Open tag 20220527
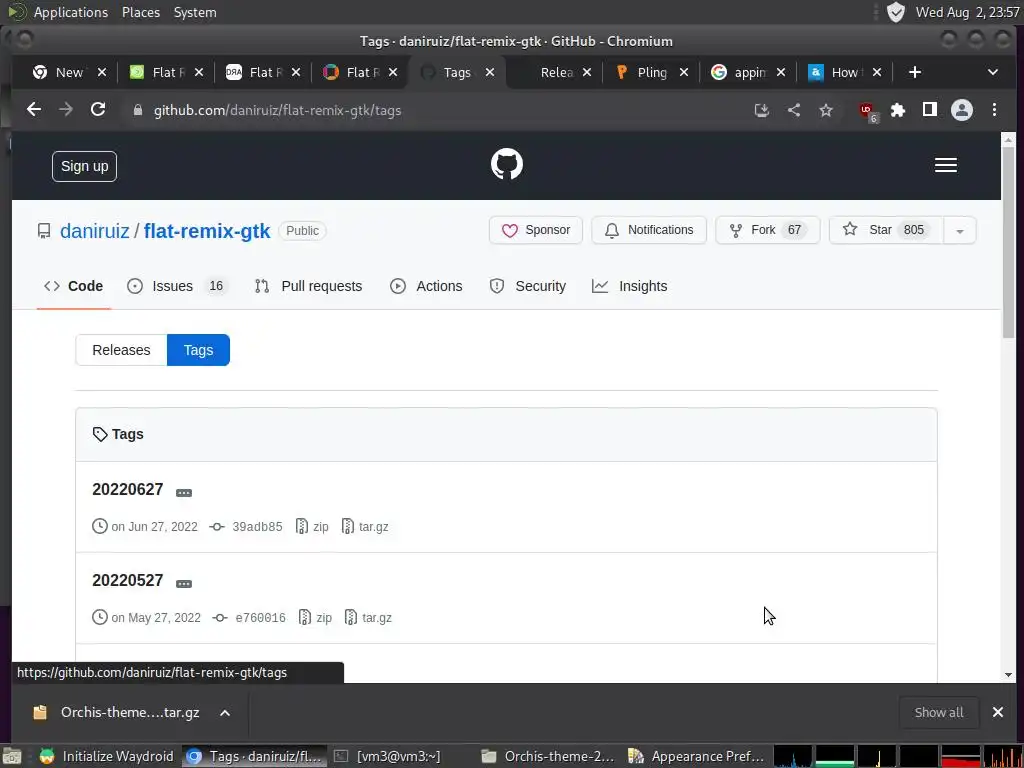This screenshot has width=1024, height=768. (x=127, y=581)
